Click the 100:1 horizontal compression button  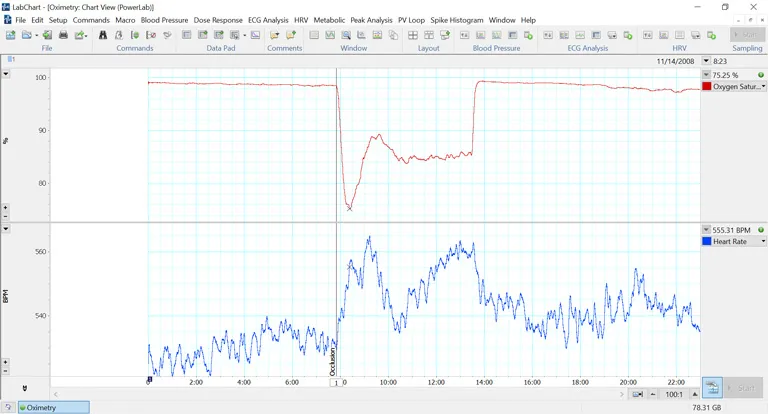pos(674,395)
